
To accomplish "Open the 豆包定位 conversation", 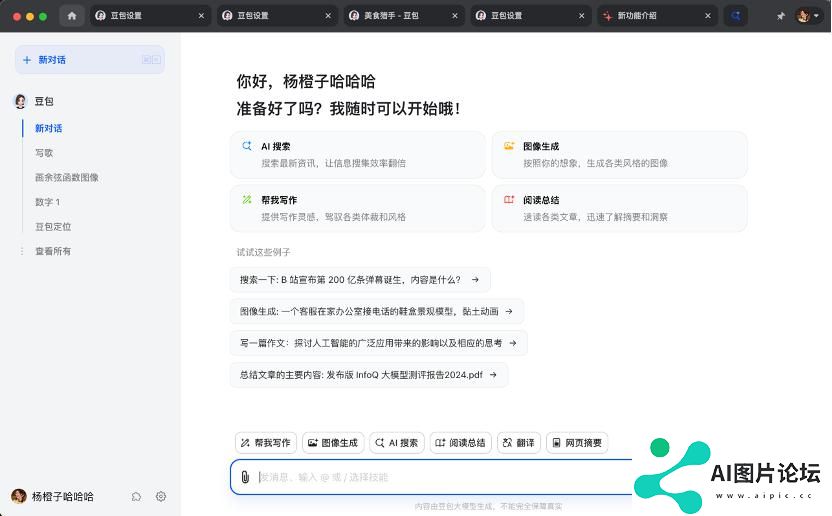I will point(53,227).
